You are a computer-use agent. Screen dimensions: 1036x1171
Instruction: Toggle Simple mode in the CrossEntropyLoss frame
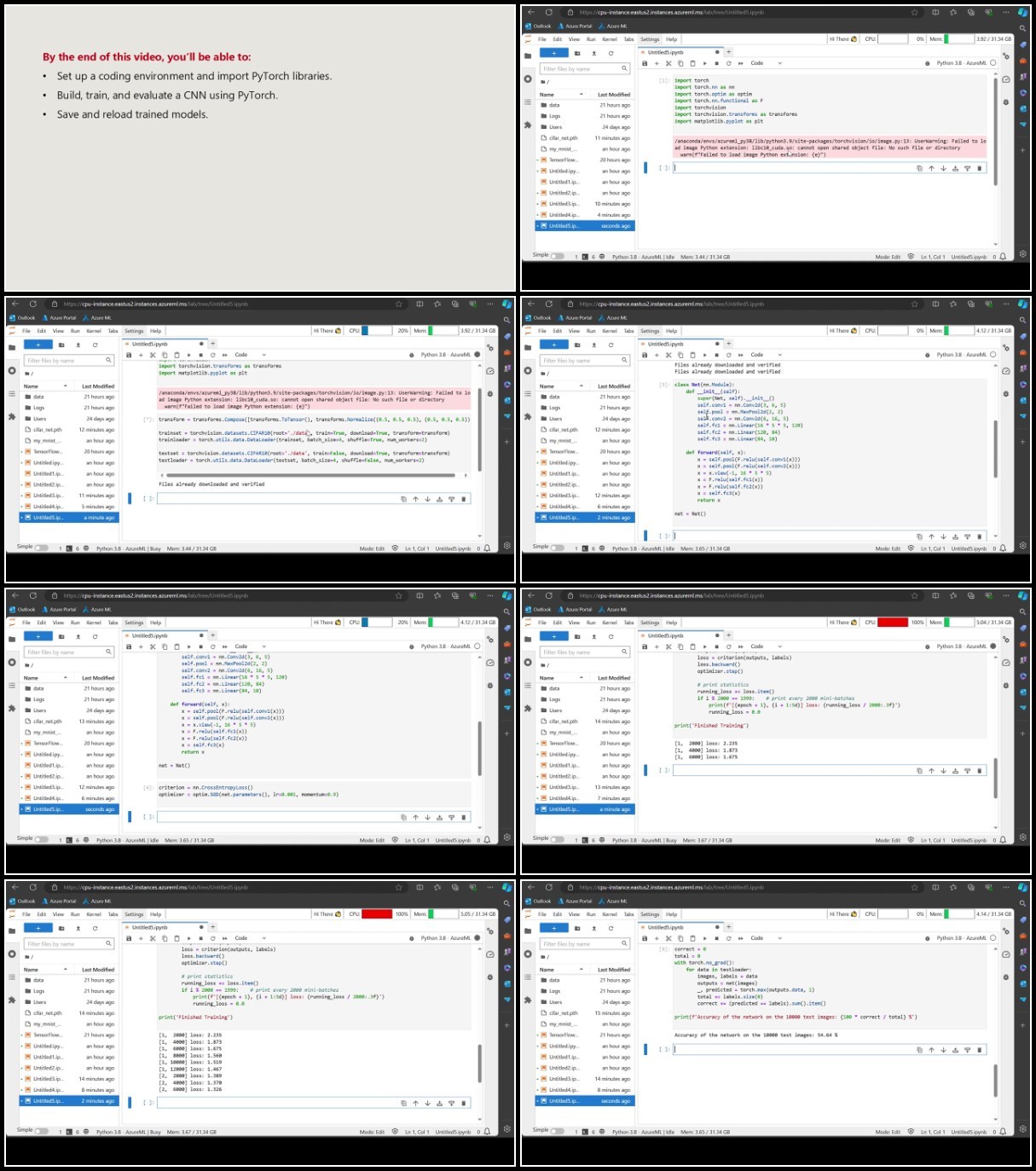[x=42, y=839]
